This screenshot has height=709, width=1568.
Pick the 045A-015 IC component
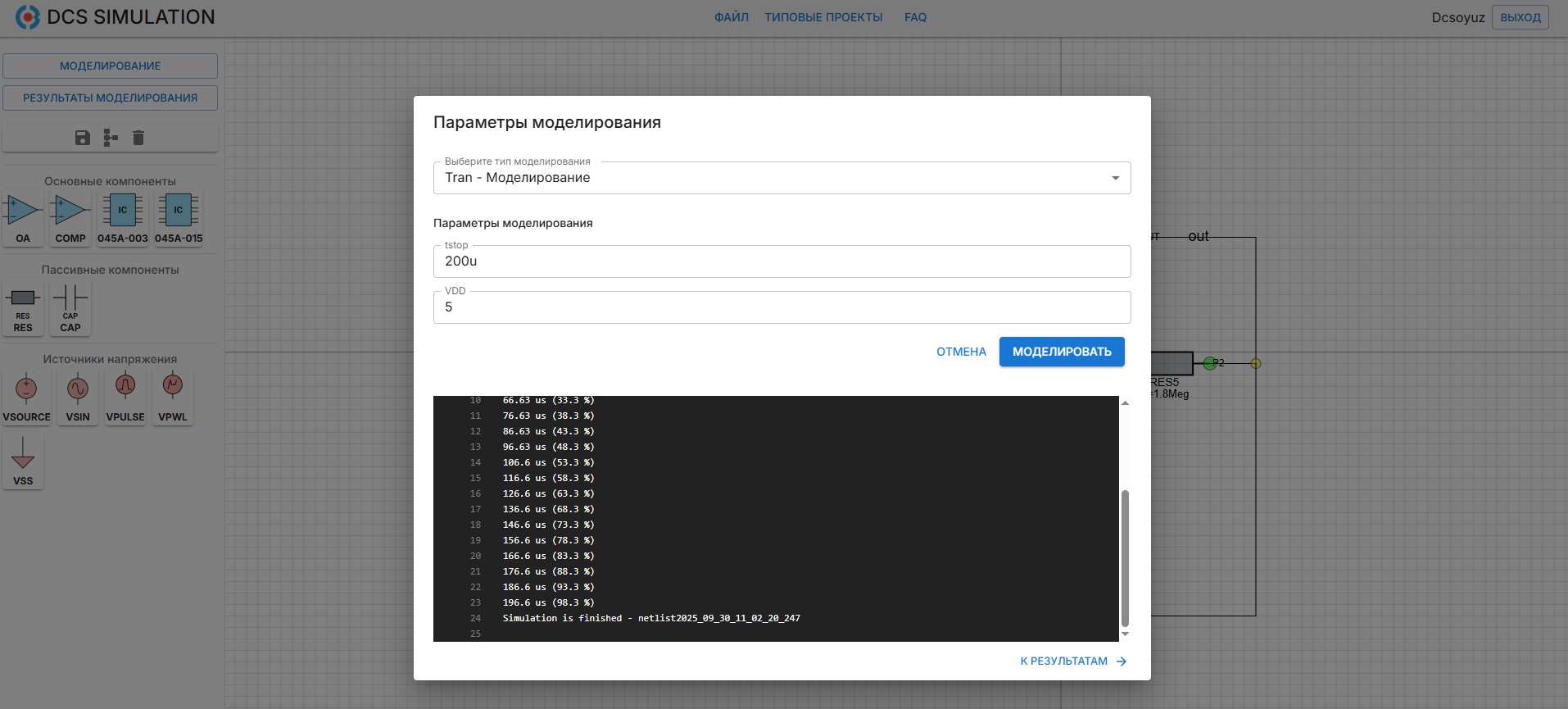179,218
